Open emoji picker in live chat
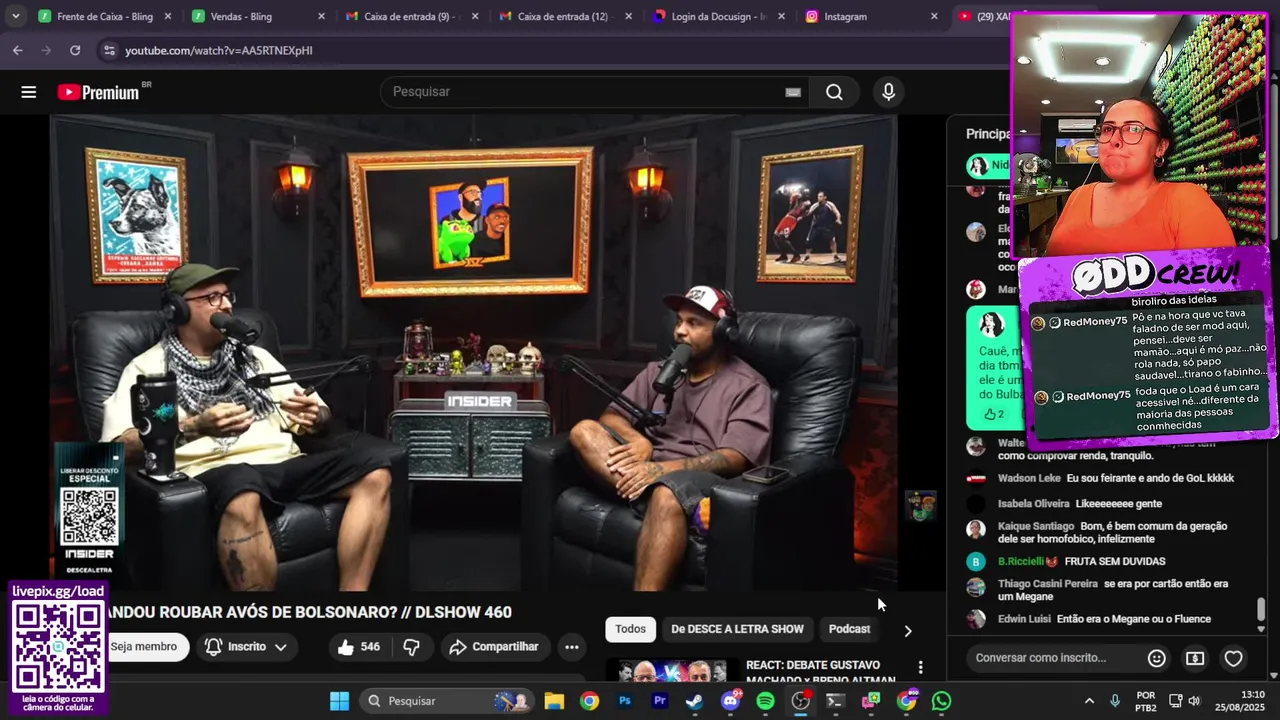 (1156, 658)
